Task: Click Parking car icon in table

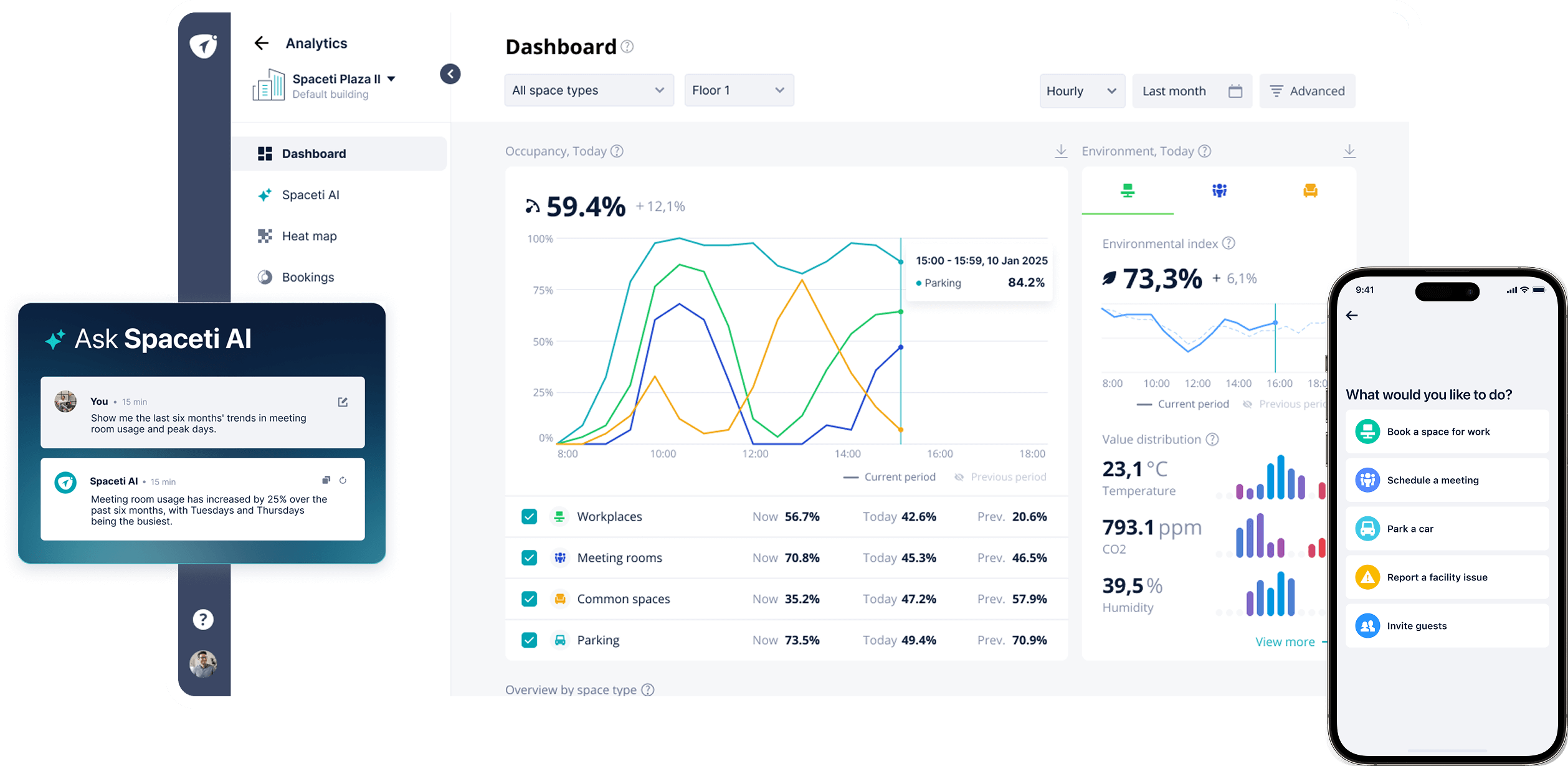Action: tap(560, 640)
